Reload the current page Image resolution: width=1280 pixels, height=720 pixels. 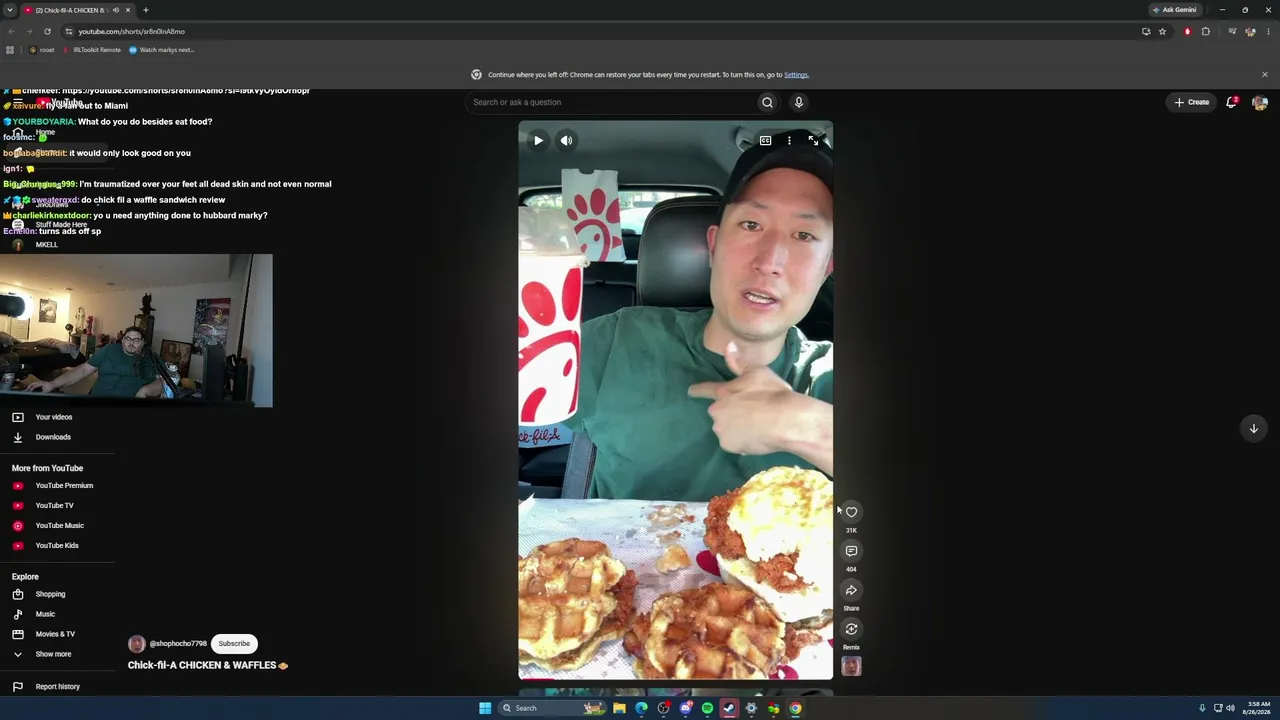click(x=47, y=31)
